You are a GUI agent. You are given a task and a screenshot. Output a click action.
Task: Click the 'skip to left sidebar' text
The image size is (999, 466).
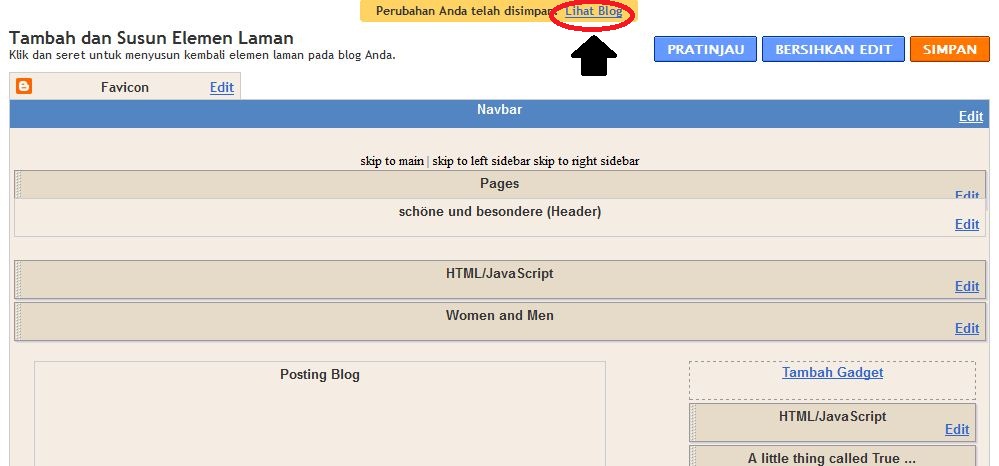(x=481, y=161)
